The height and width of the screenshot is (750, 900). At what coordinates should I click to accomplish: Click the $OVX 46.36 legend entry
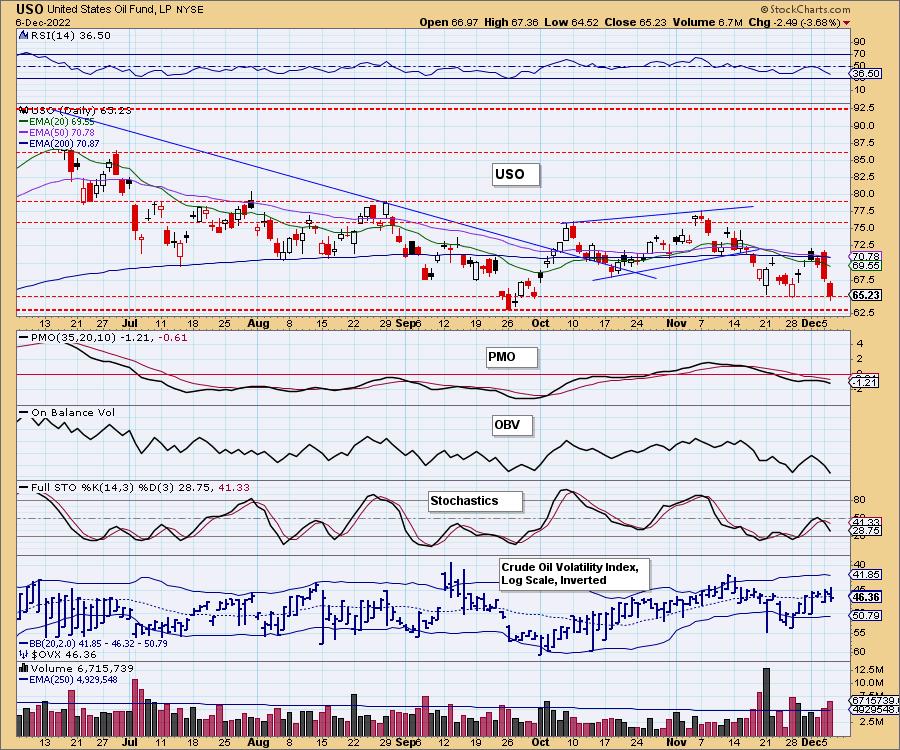tap(58, 654)
